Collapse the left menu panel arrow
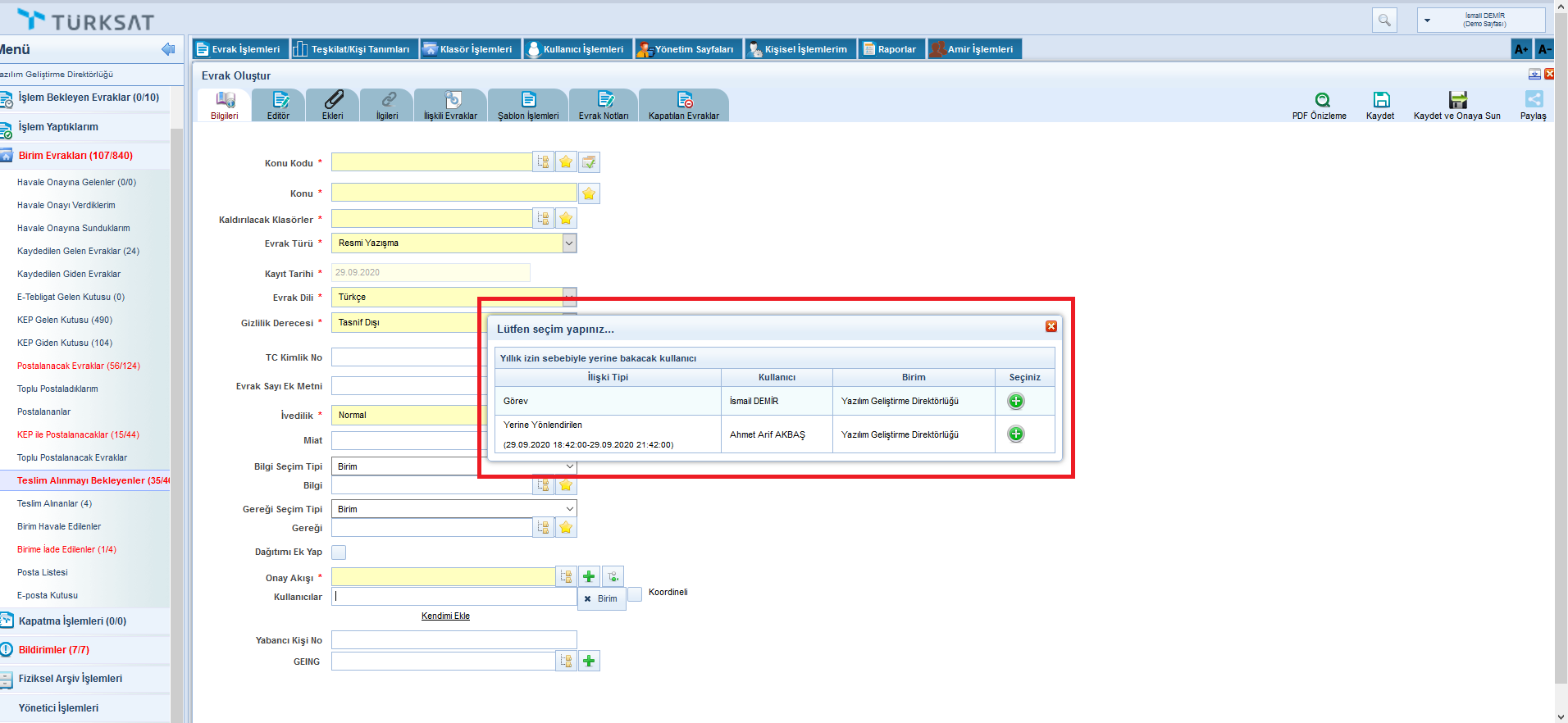1568x723 pixels. (168, 49)
